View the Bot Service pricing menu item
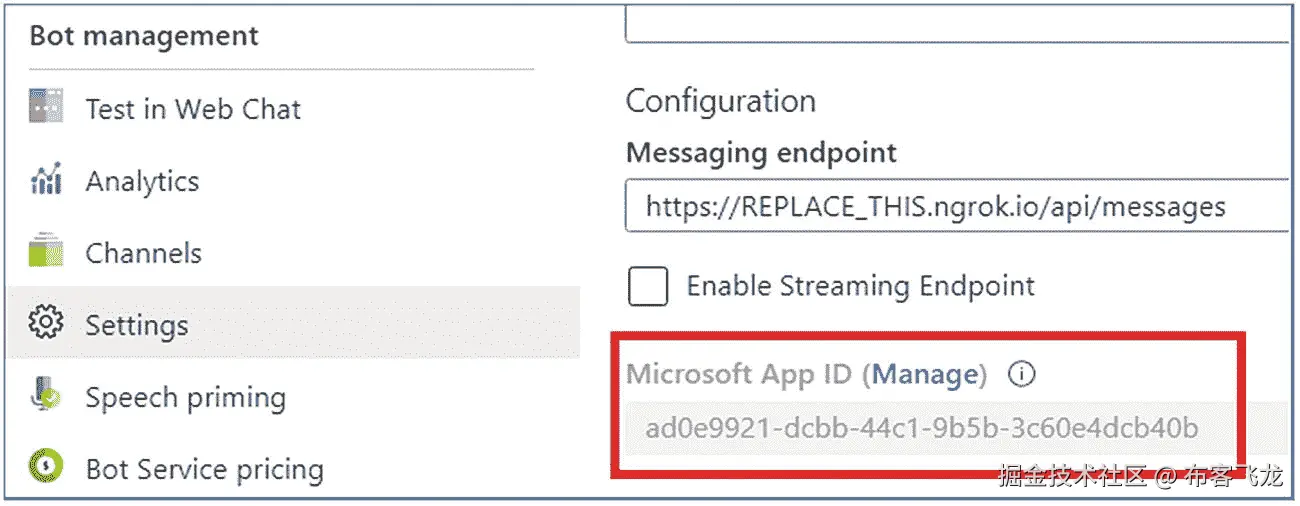The height and width of the screenshot is (506, 1300). (x=204, y=469)
